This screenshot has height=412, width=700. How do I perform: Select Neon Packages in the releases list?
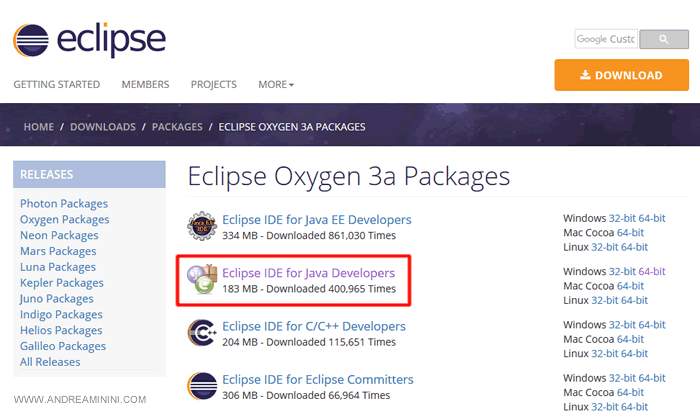click(x=59, y=236)
